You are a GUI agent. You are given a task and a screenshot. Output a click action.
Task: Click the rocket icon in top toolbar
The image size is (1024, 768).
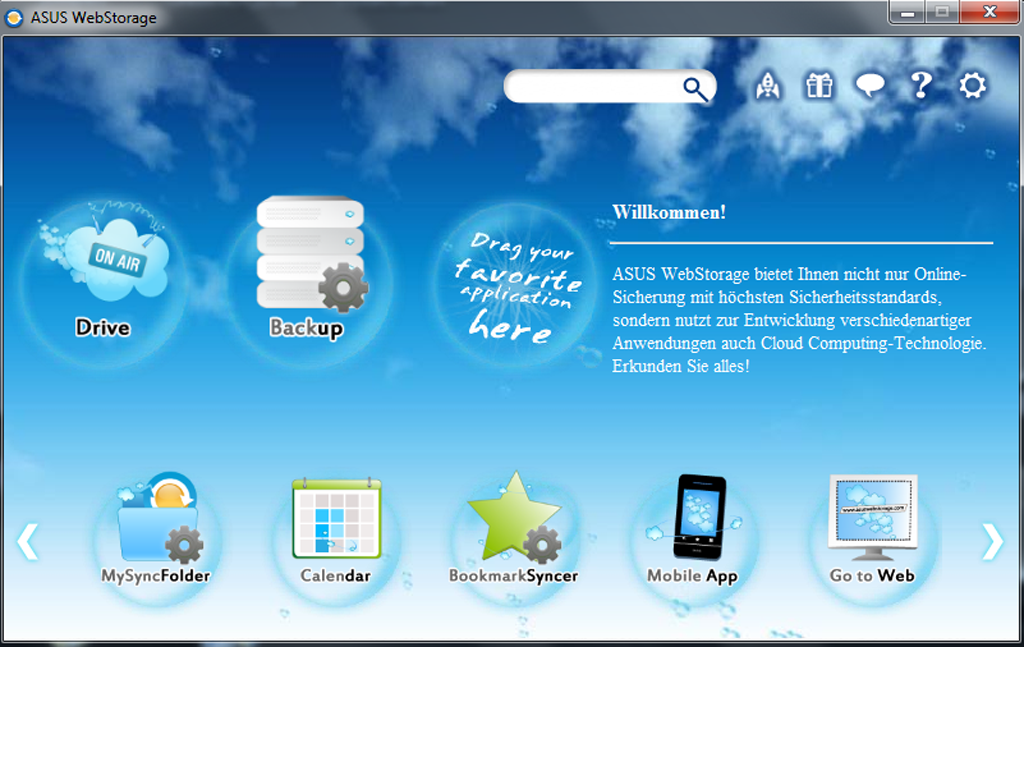(768, 86)
